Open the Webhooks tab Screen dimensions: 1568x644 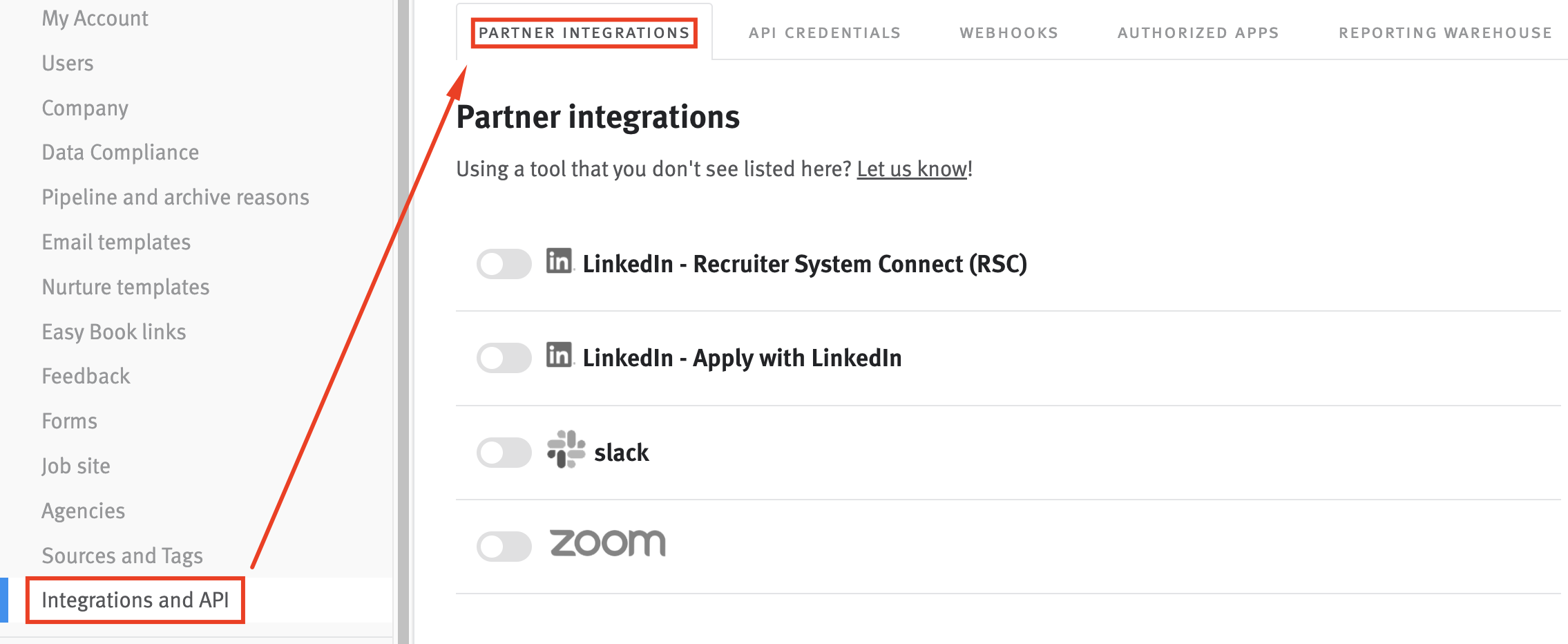coord(1008,32)
